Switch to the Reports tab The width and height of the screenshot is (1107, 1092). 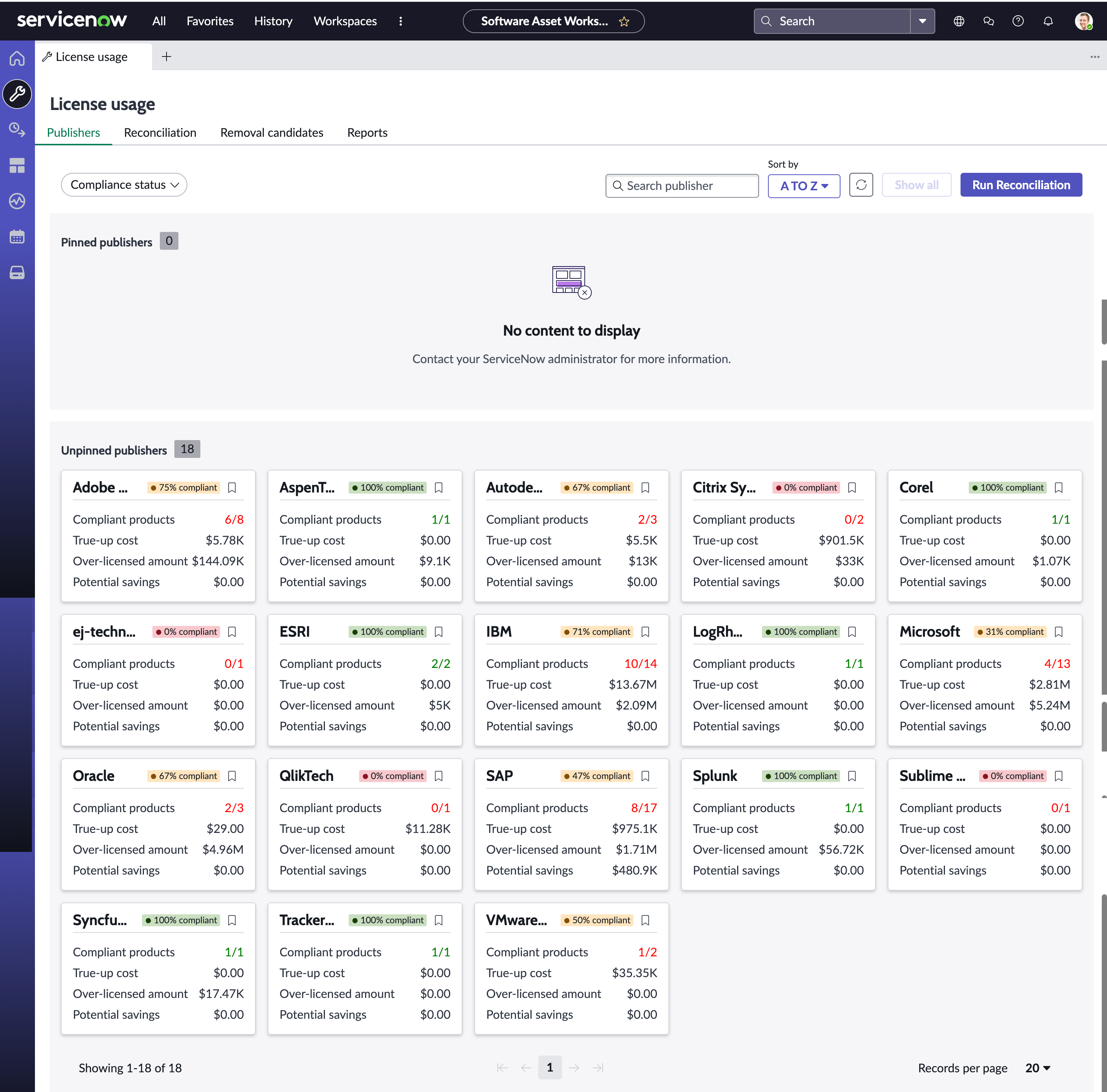[367, 132]
